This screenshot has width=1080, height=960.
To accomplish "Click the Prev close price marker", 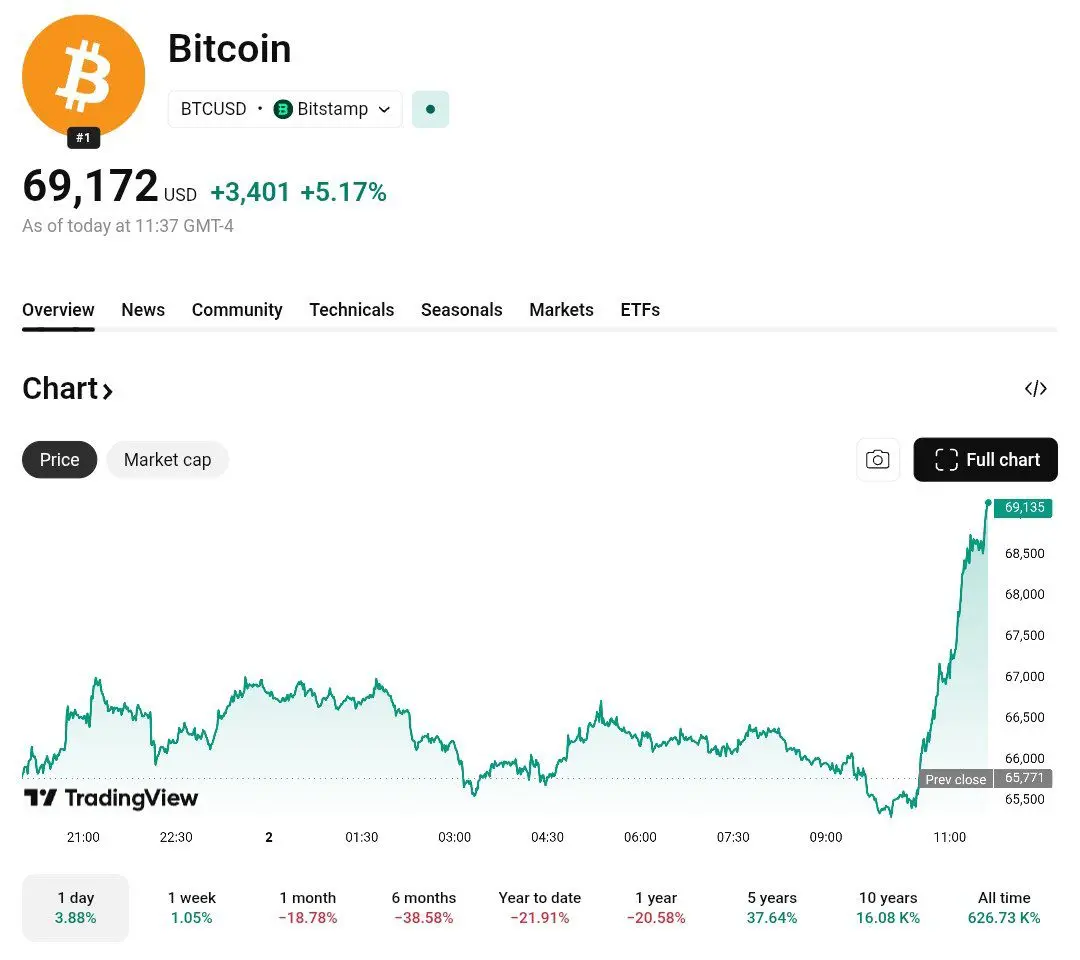I will 955,779.
